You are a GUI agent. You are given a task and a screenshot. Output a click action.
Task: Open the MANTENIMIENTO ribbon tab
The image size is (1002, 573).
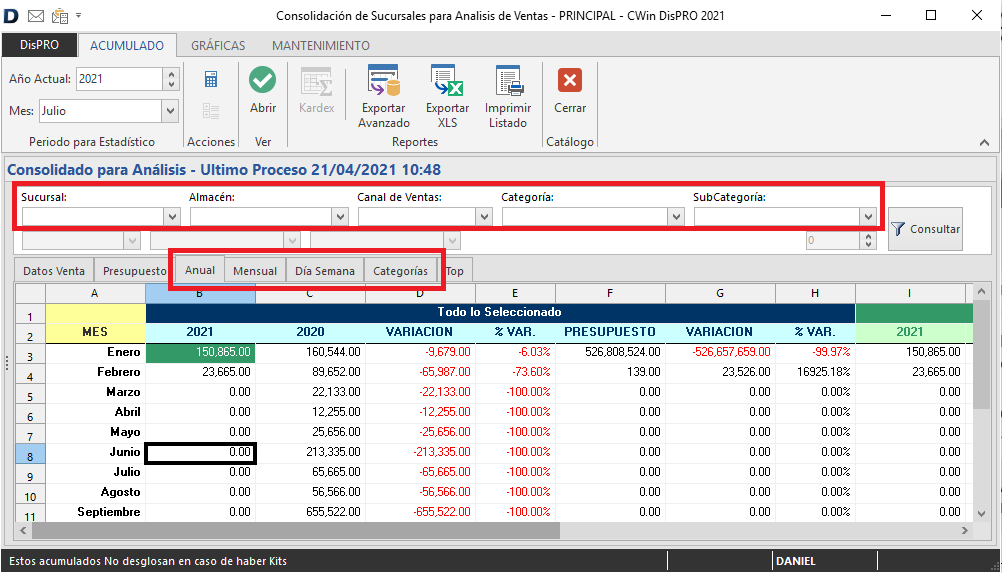tap(320, 45)
